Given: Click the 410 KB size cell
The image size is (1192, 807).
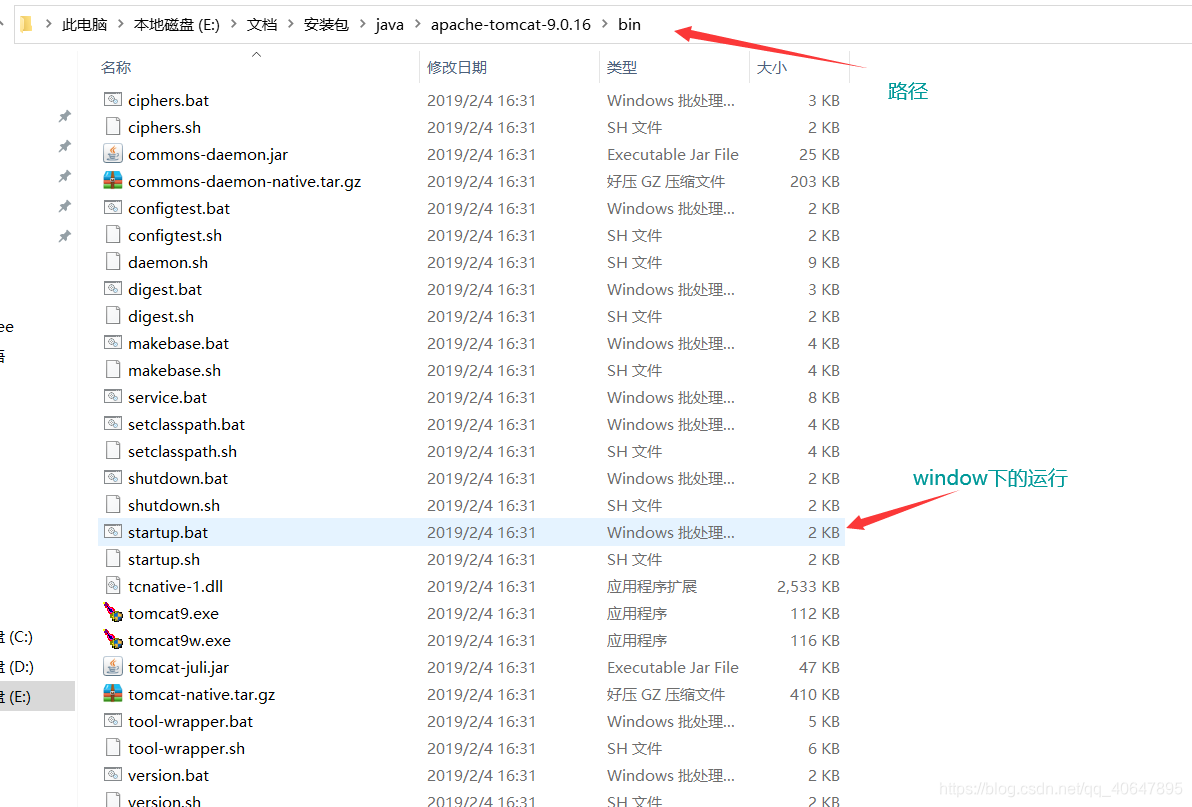Looking at the screenshot, I should click(815, 694).
